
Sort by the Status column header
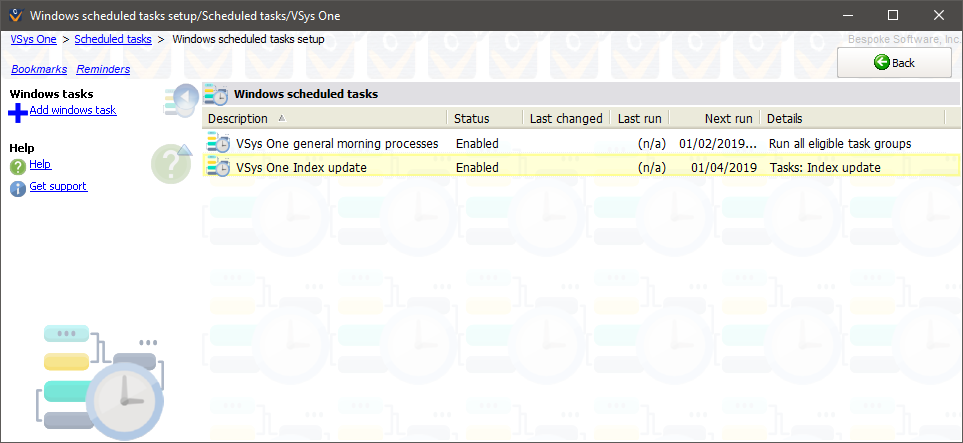472,119
